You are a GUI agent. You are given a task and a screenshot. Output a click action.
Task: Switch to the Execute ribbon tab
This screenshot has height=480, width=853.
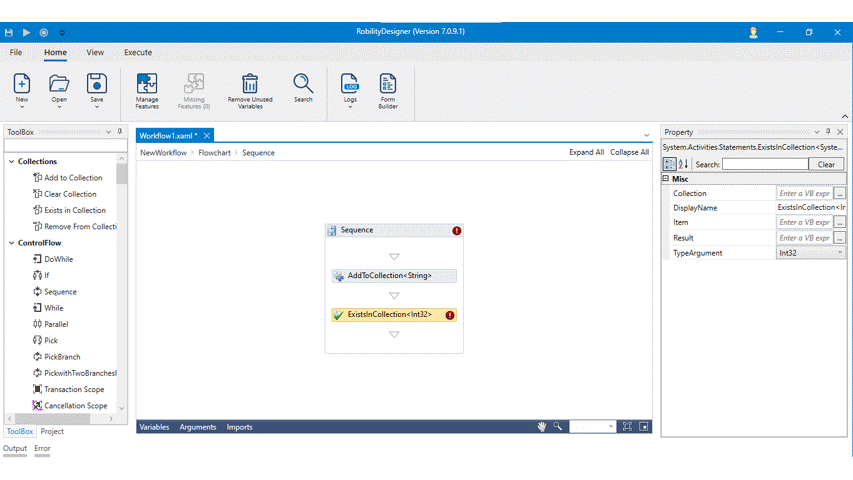(x=138, y=52)
